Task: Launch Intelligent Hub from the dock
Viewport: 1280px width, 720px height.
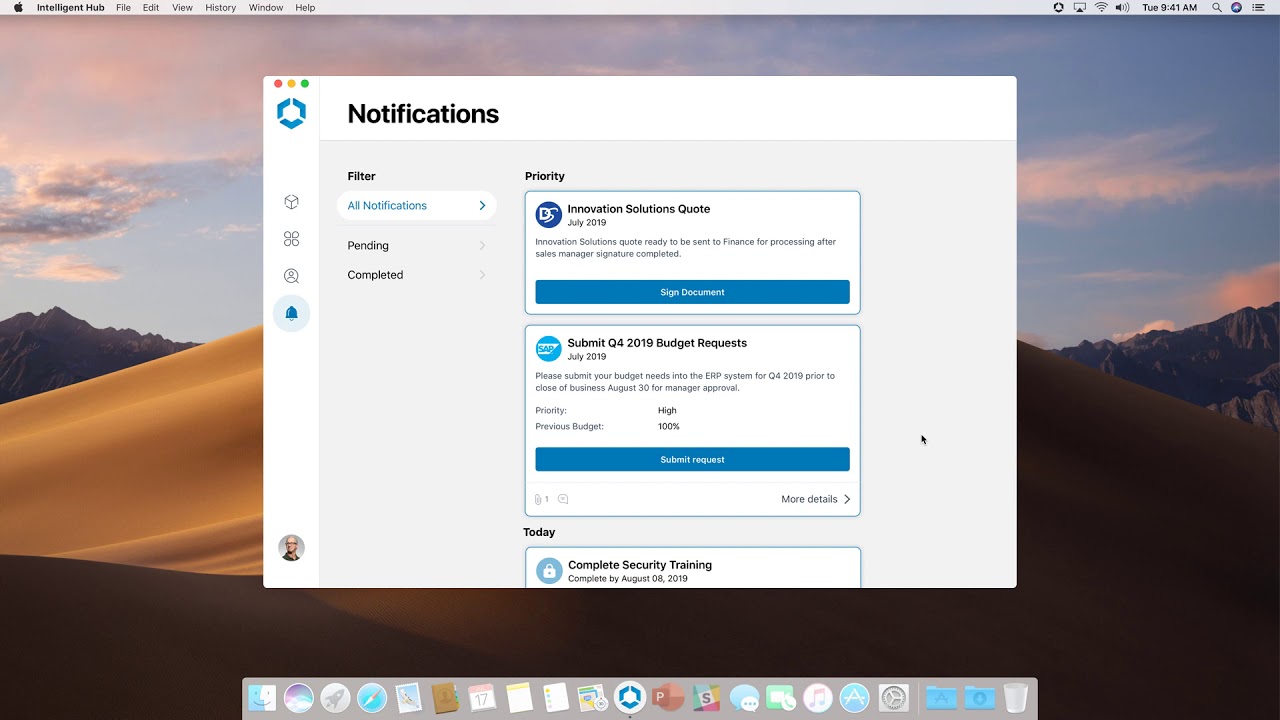Action: click(x=630, y=697)
